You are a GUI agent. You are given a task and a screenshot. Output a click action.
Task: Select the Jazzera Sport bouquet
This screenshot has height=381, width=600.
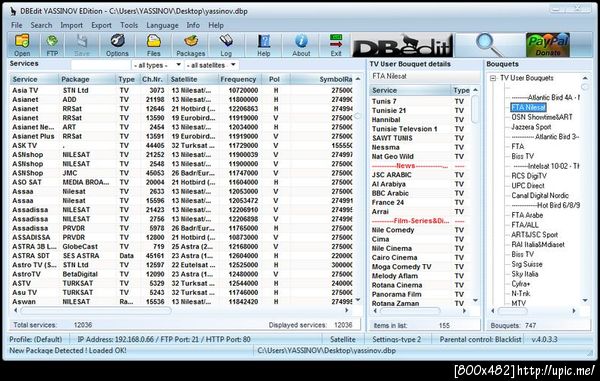(x=531, y=127)
